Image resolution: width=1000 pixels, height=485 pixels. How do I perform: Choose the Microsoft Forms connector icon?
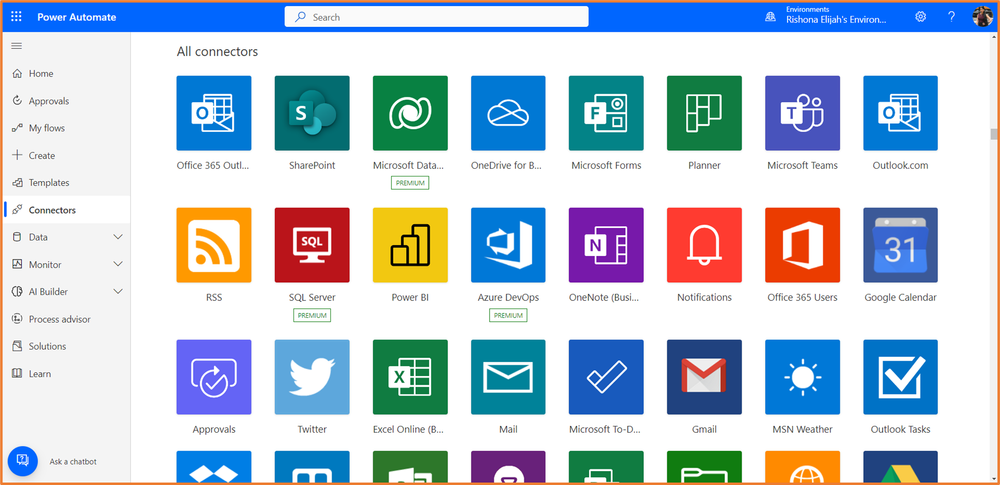(606, 113)
